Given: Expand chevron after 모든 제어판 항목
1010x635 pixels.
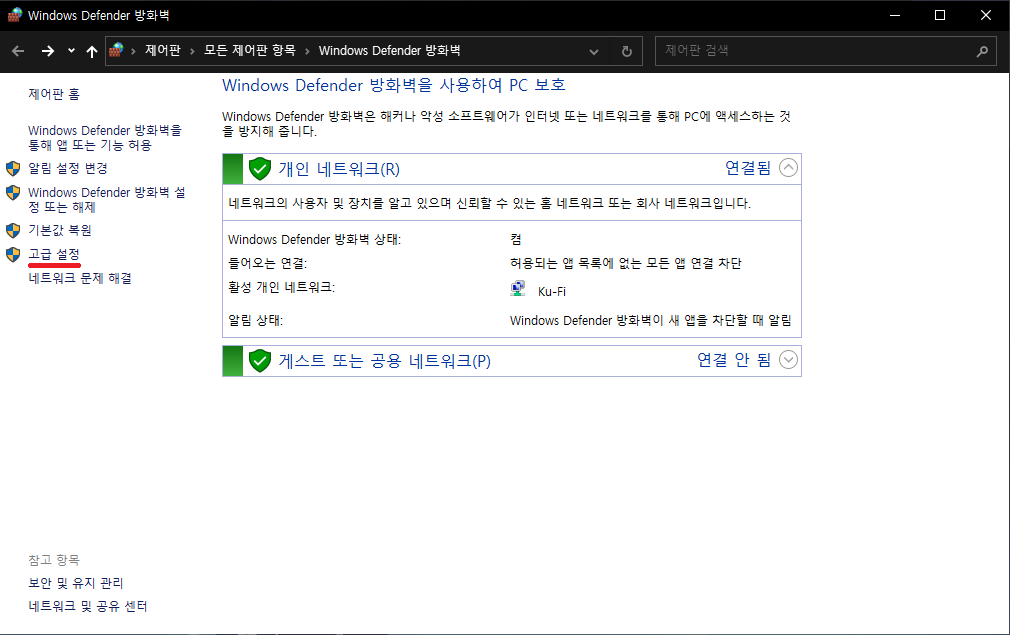Looking at the screenshot, I should (307, 51).
